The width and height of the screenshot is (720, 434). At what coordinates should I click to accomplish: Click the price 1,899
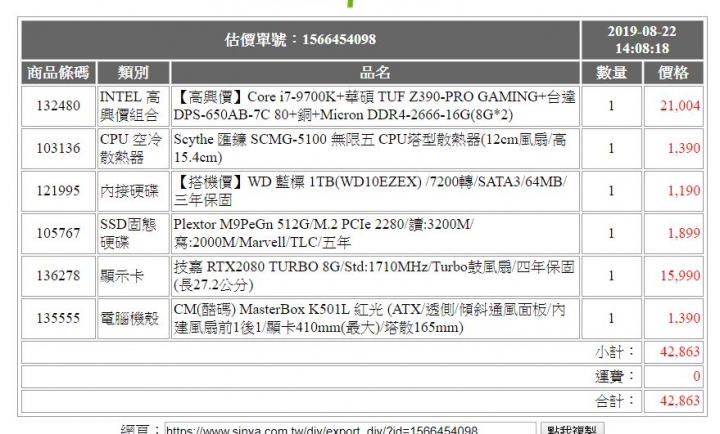[684, 233]
